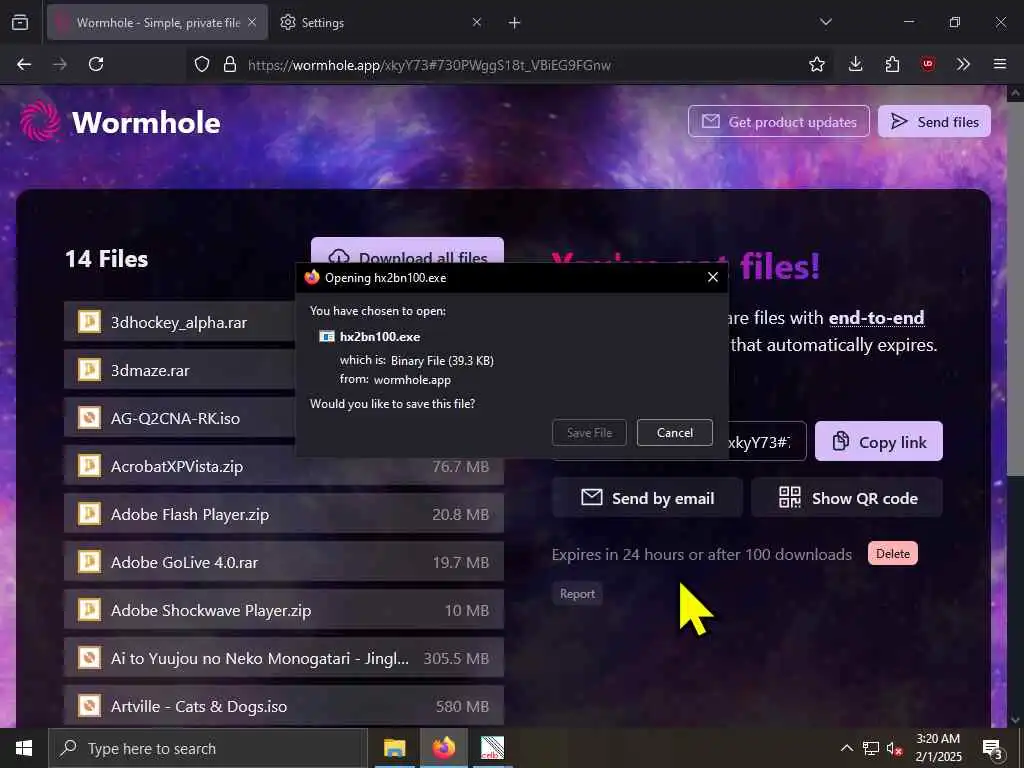Open the Firefox downloads panel

[856, 64]
